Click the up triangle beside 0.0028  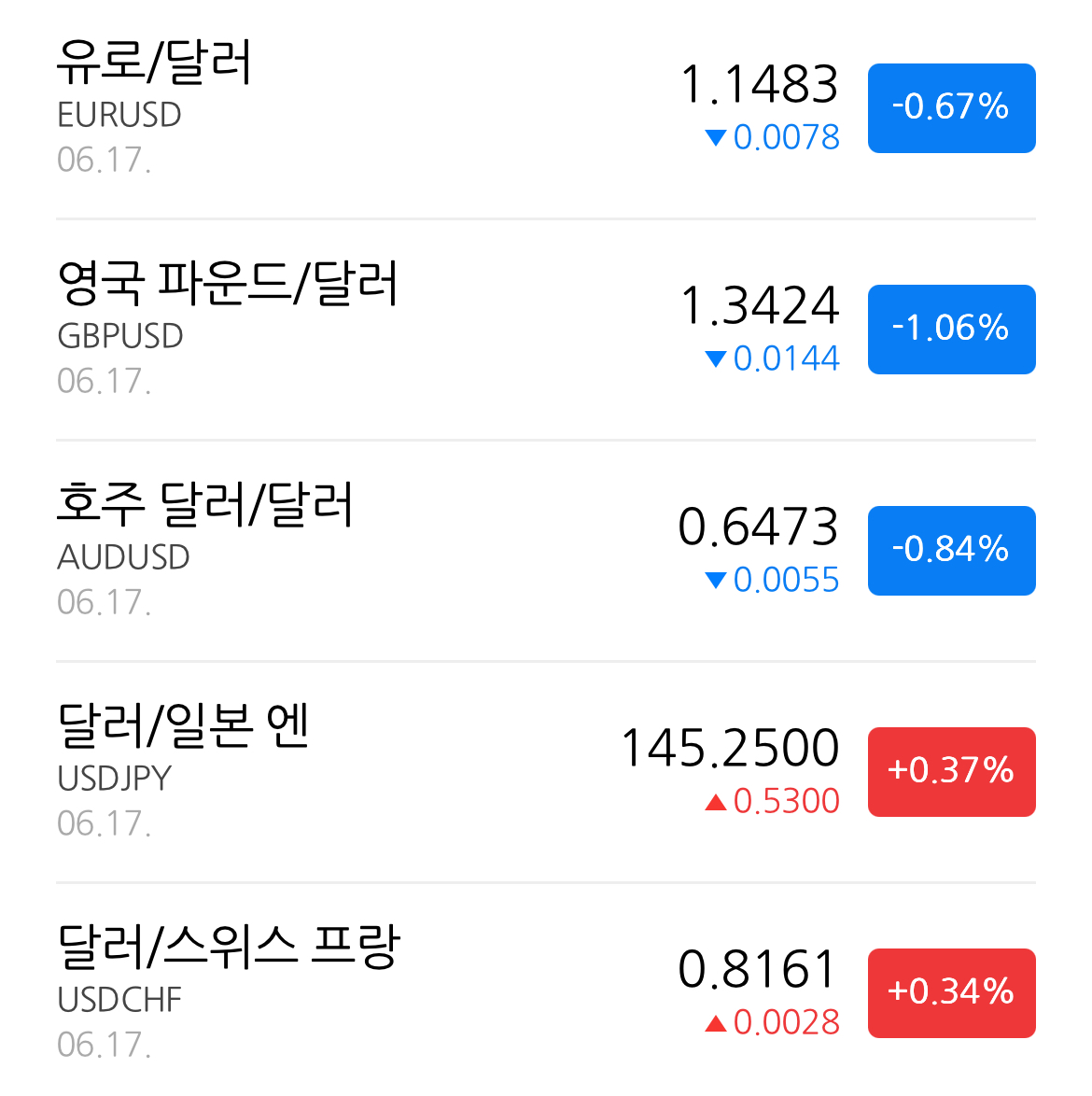[716, 1023]
